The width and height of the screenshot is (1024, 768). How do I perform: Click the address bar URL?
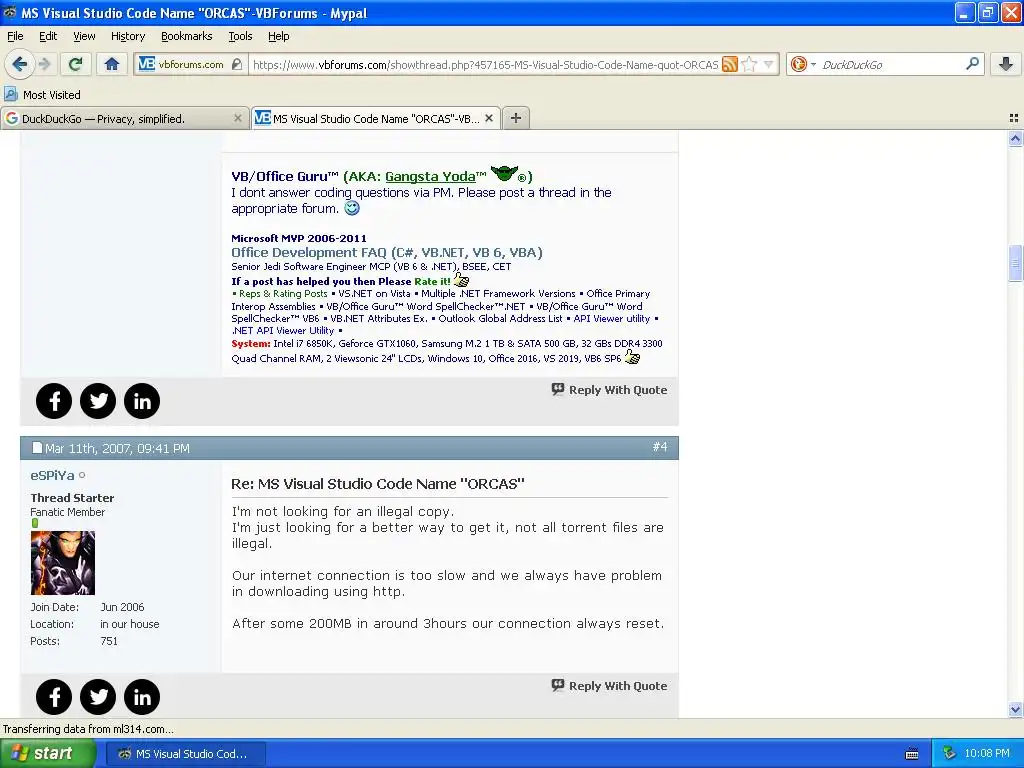pos(485,65)
